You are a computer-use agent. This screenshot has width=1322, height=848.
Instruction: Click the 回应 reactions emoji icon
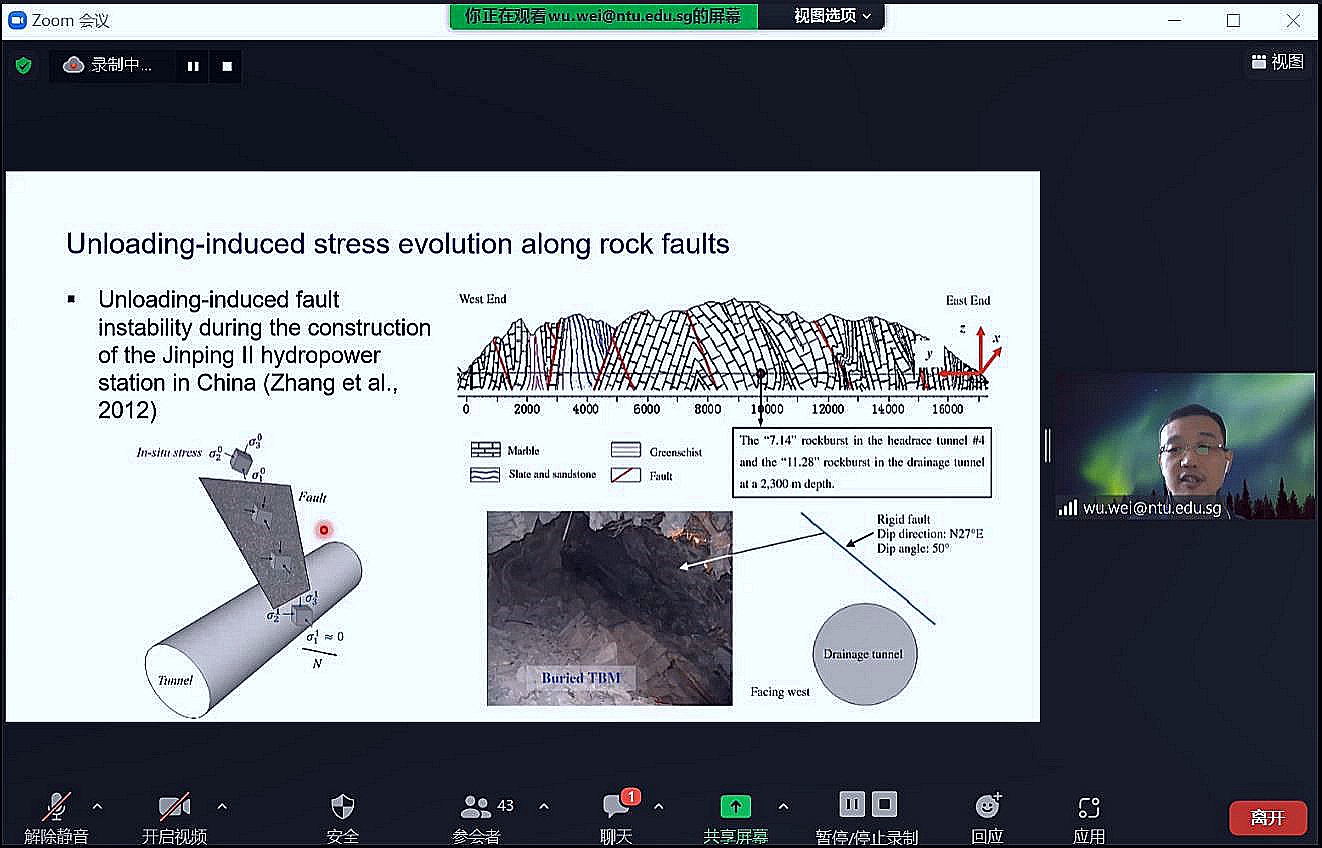click(987, 807)
